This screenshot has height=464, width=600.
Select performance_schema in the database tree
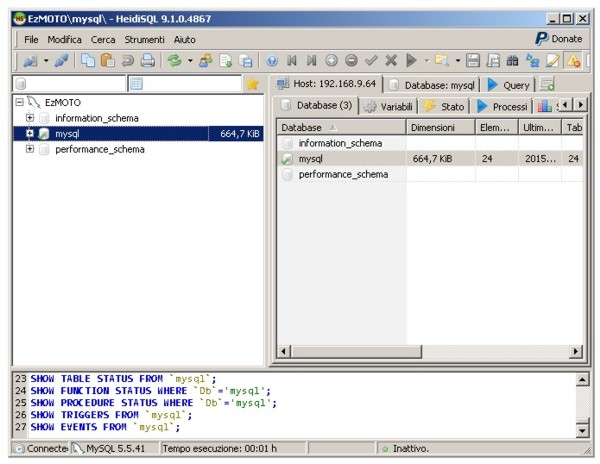click(x=100, y=149)
